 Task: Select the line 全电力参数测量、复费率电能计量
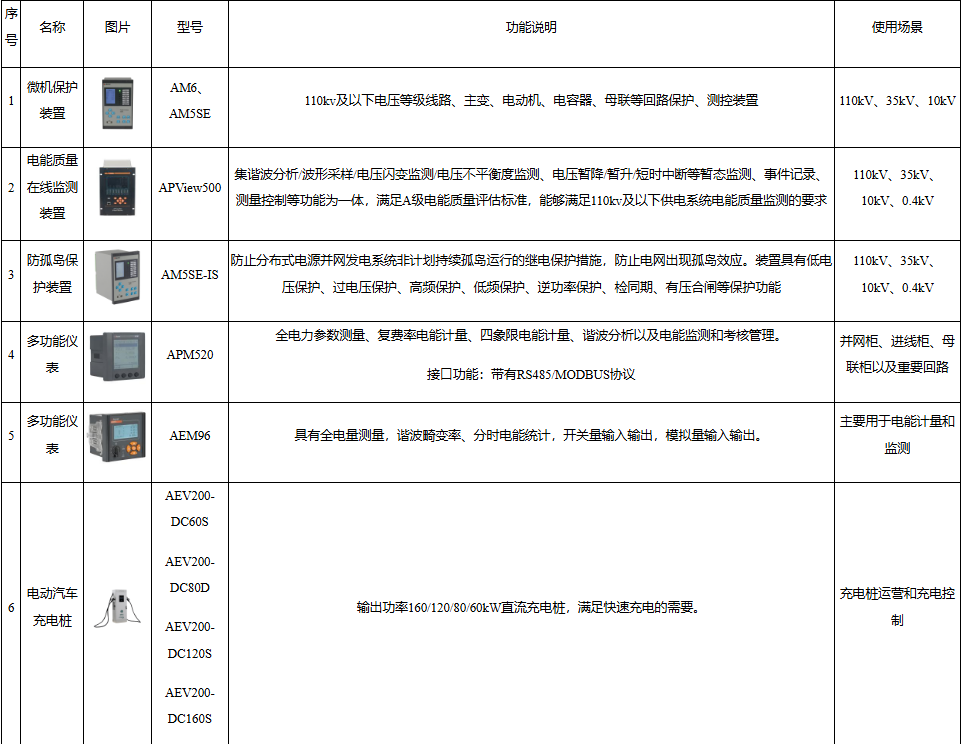(530, 335)
